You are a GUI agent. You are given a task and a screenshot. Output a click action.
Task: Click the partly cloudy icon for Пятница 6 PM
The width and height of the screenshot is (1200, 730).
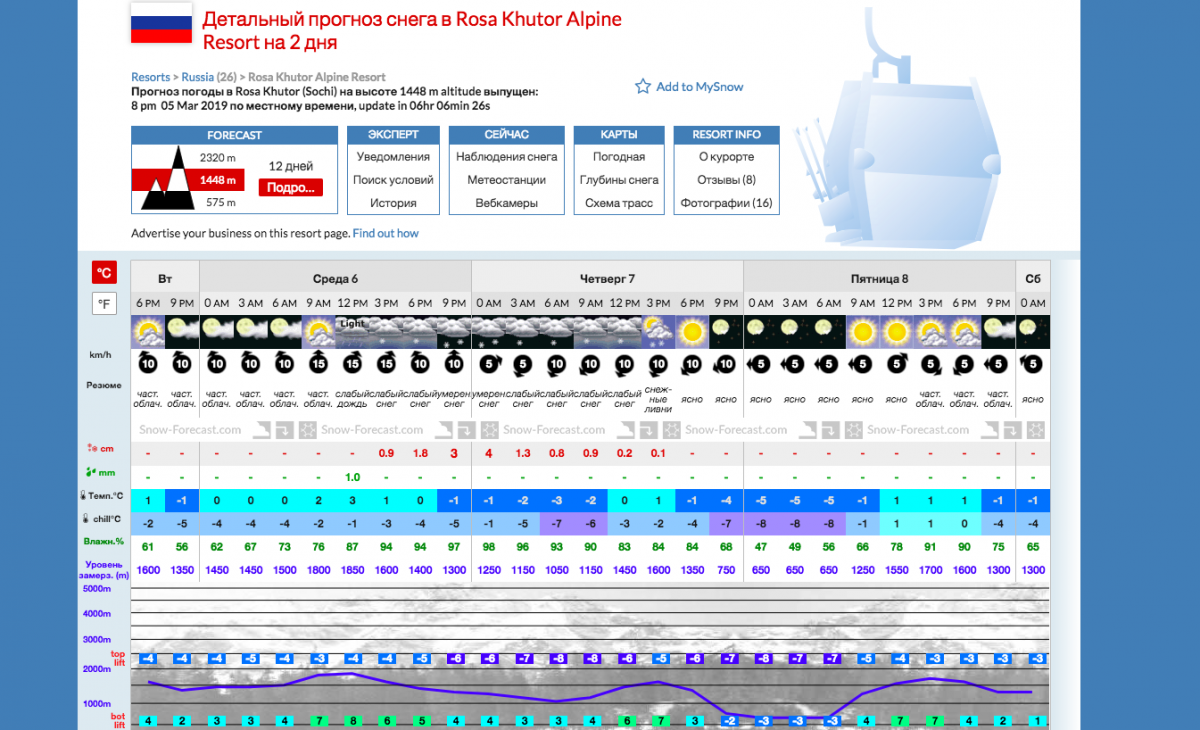(x=964, y=330)
